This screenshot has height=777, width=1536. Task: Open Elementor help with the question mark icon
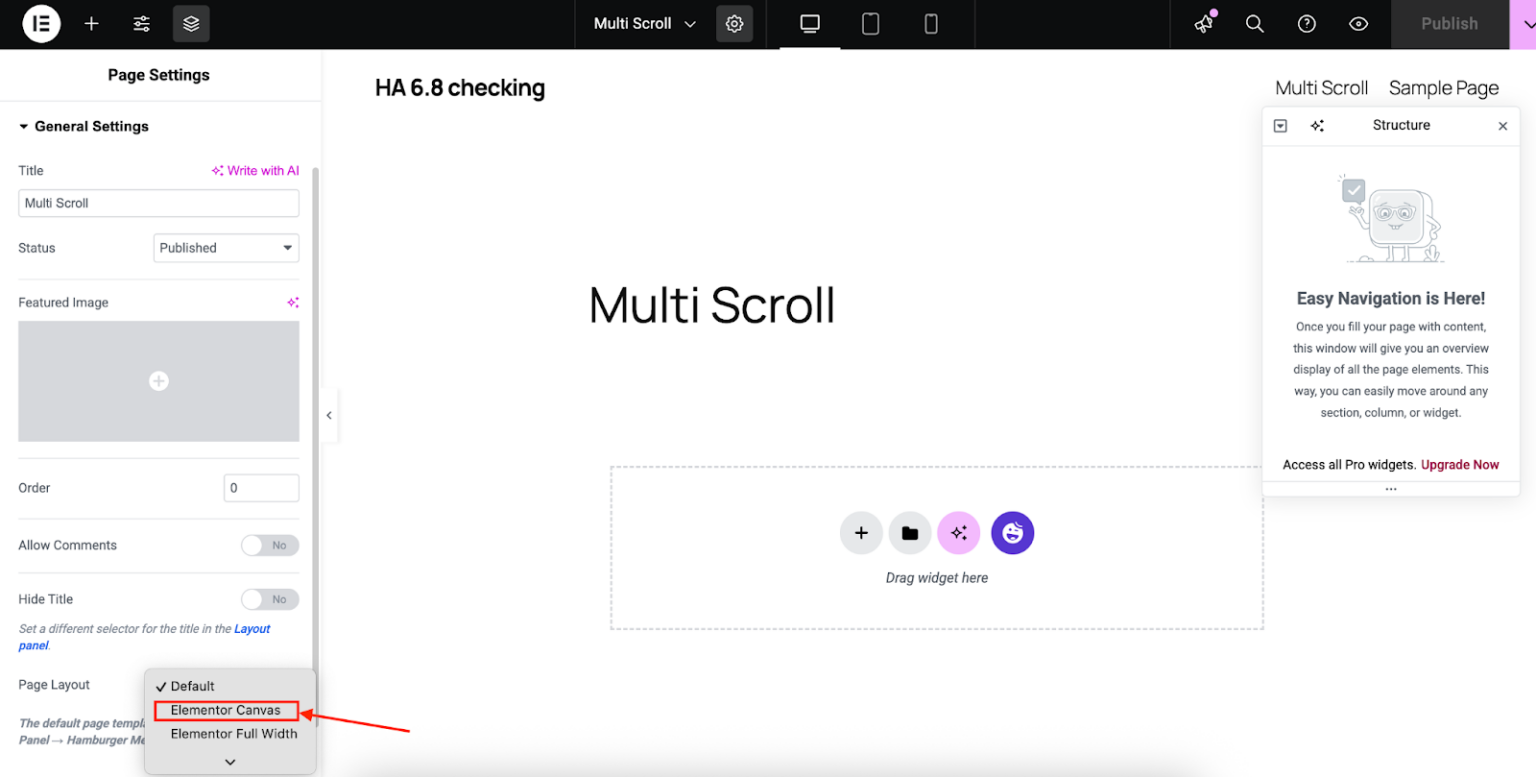pos(1306,23)
